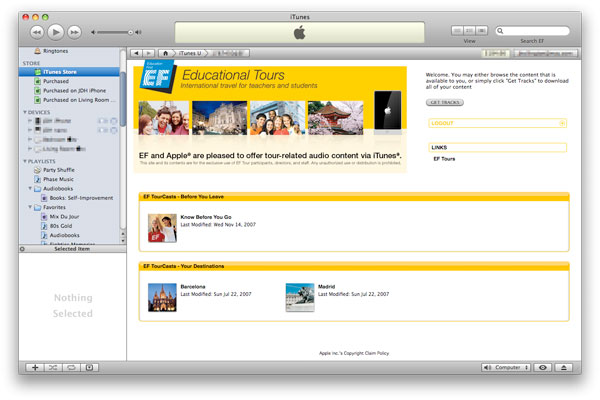Open the Madrid title link

tap(326, 287)
